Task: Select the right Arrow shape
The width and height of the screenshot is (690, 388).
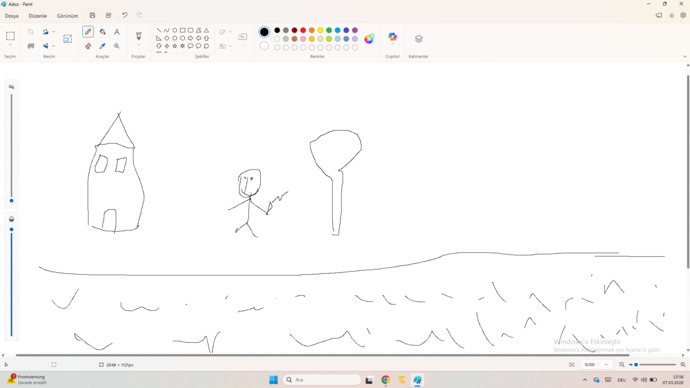Action: (191, 38)
